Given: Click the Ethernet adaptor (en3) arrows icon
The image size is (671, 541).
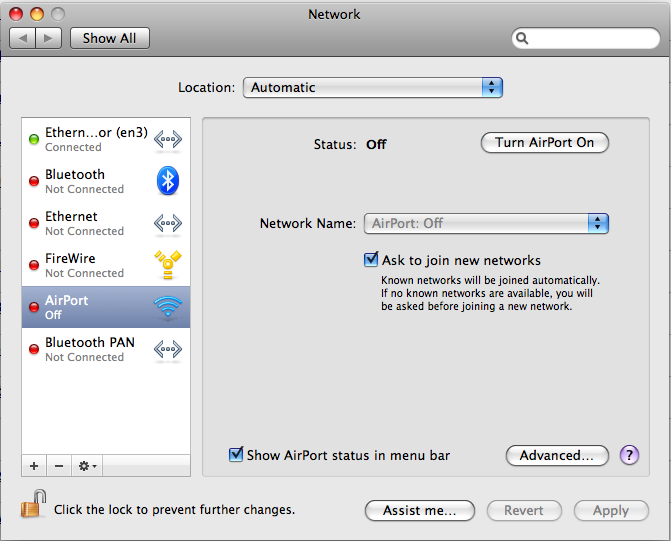Looking at the screenshot, I should click(x=168, y=140).
